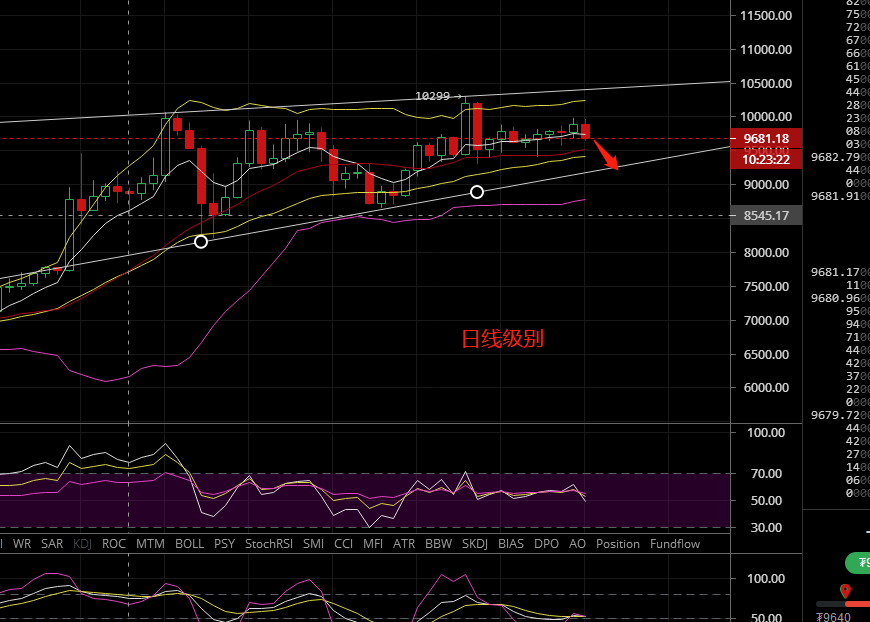
Task: Click the red 9681.18 current price label
Action: [765, 138]
